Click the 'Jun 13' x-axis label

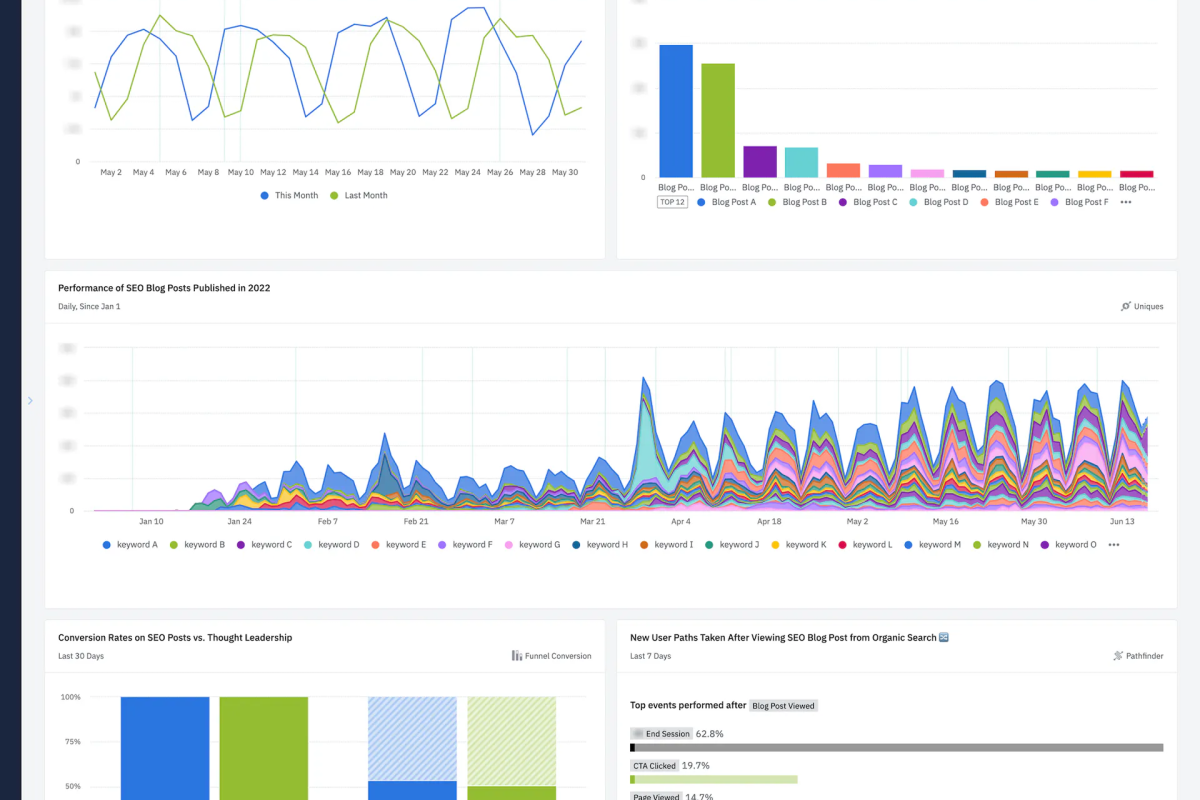click(1122, 522)
